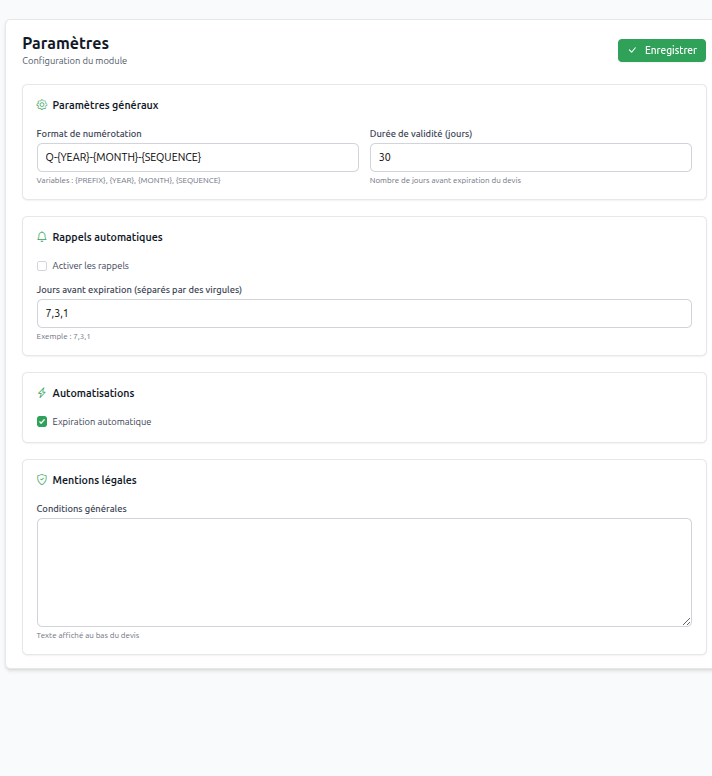Click the resize handle of the Conditions générales textarea
The height and width of the screenshot is (776, 712).
686,621
